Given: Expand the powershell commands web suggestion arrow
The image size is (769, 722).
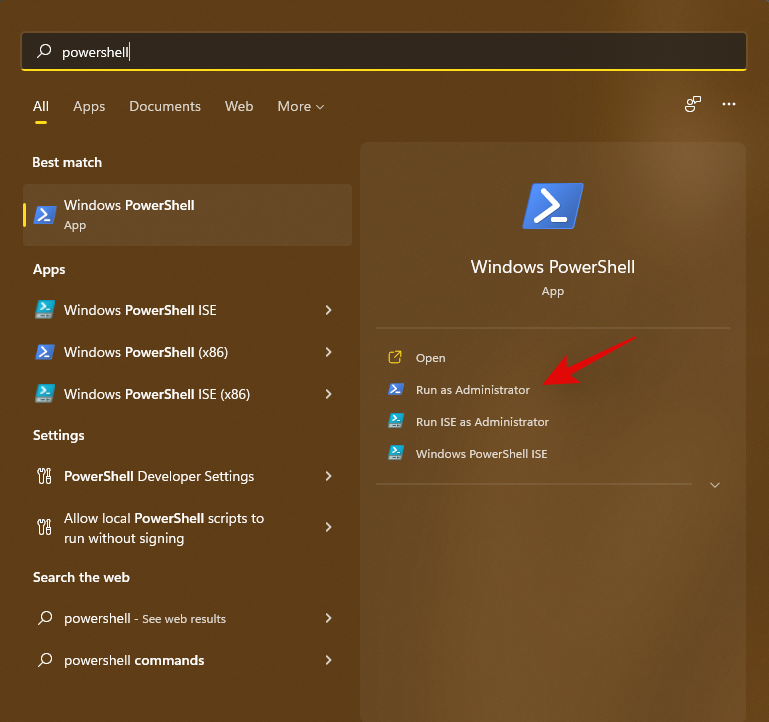Looking at the screenshot, I should [328, 660].
